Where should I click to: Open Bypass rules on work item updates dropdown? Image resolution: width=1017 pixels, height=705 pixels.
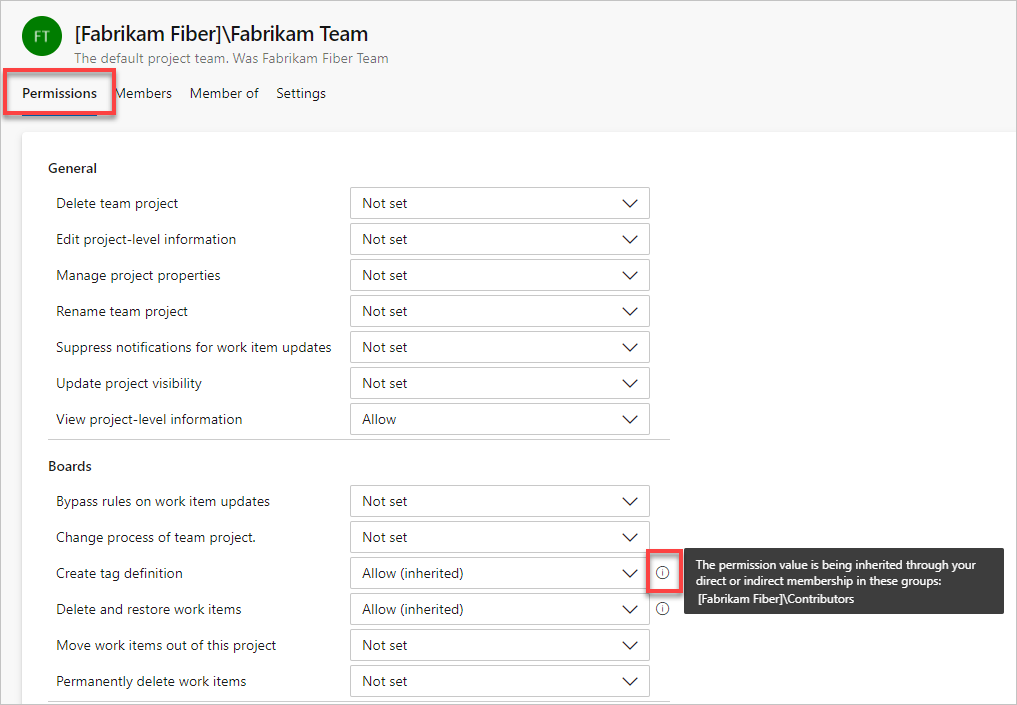pyautogui.click(x=499, y=501)
